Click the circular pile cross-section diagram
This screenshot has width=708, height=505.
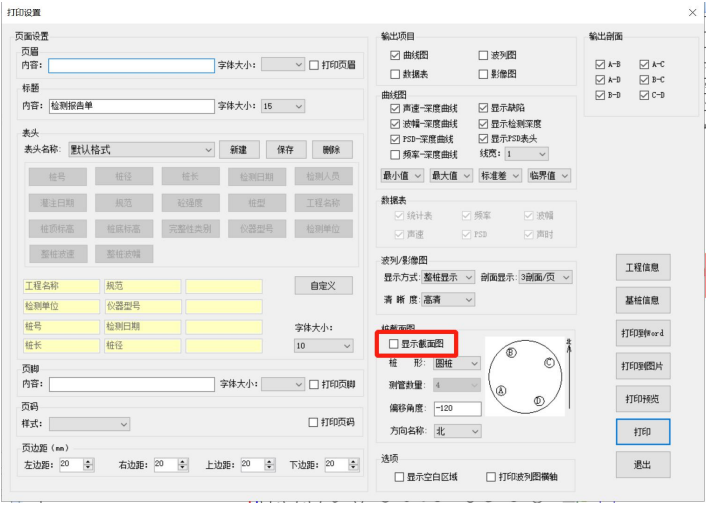pyautogui.click(x=525, y=377)
